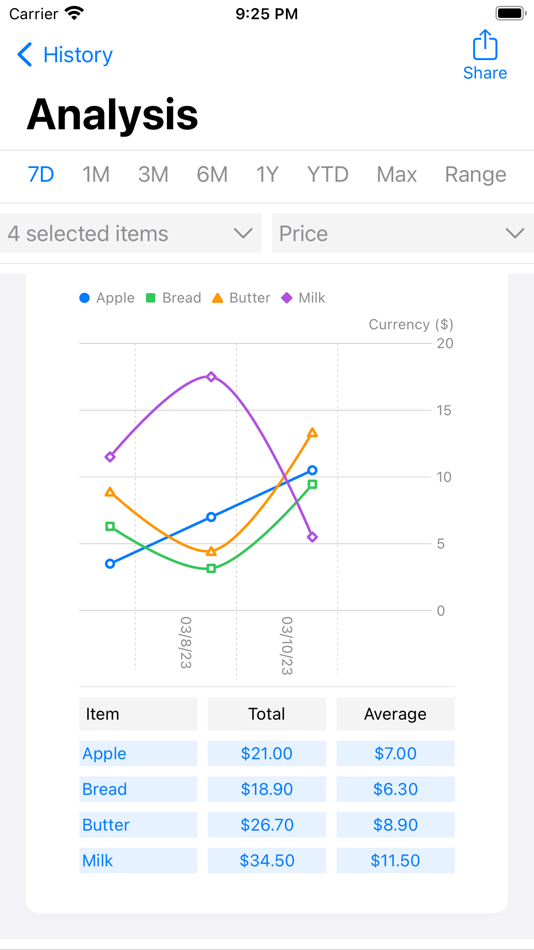Click the green Bread legend square

pos(151,298)
